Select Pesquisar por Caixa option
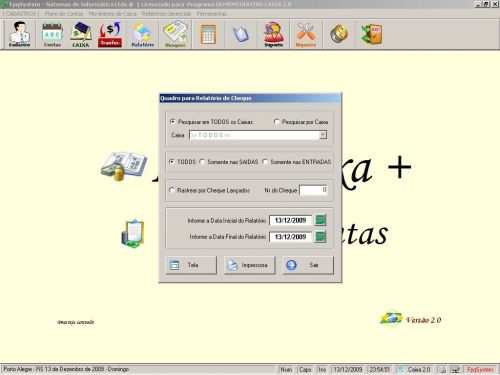 [301, 122]
